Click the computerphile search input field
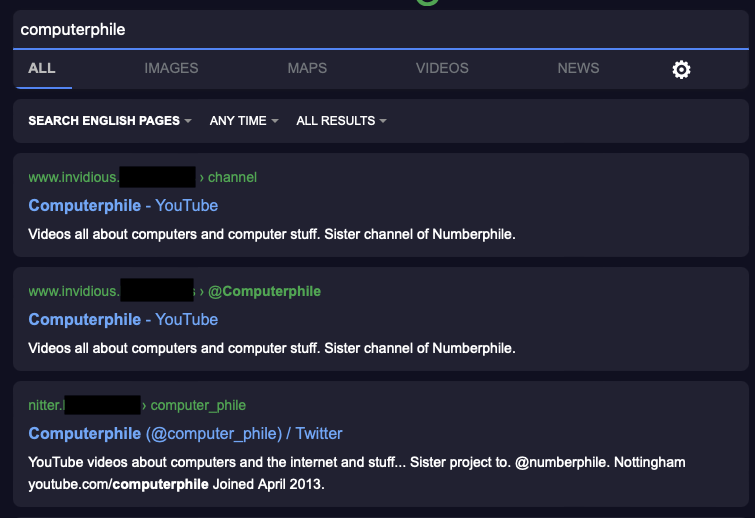The image size is (755, 518). (380, 29)
